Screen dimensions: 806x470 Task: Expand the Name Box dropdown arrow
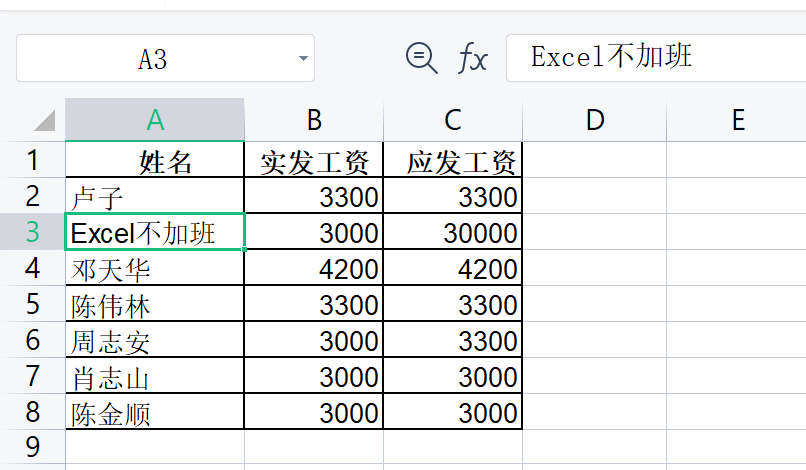tap(303, 58)
